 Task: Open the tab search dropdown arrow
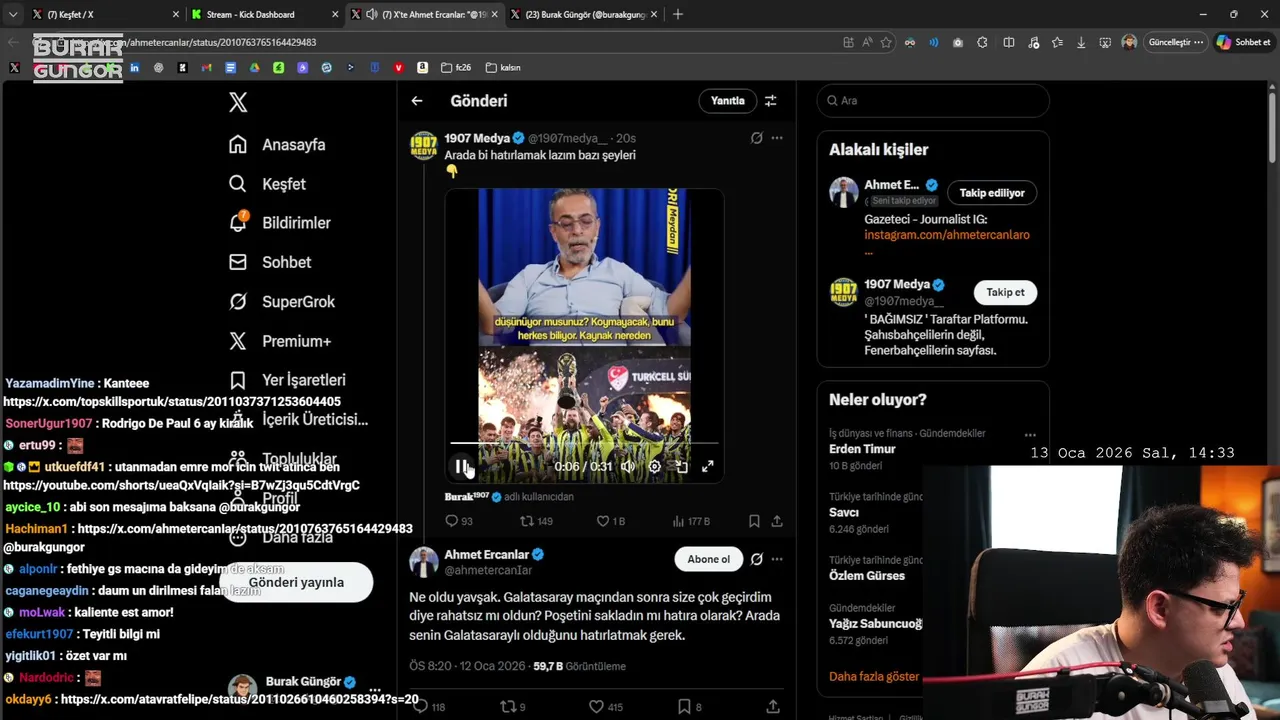[13, 14]
